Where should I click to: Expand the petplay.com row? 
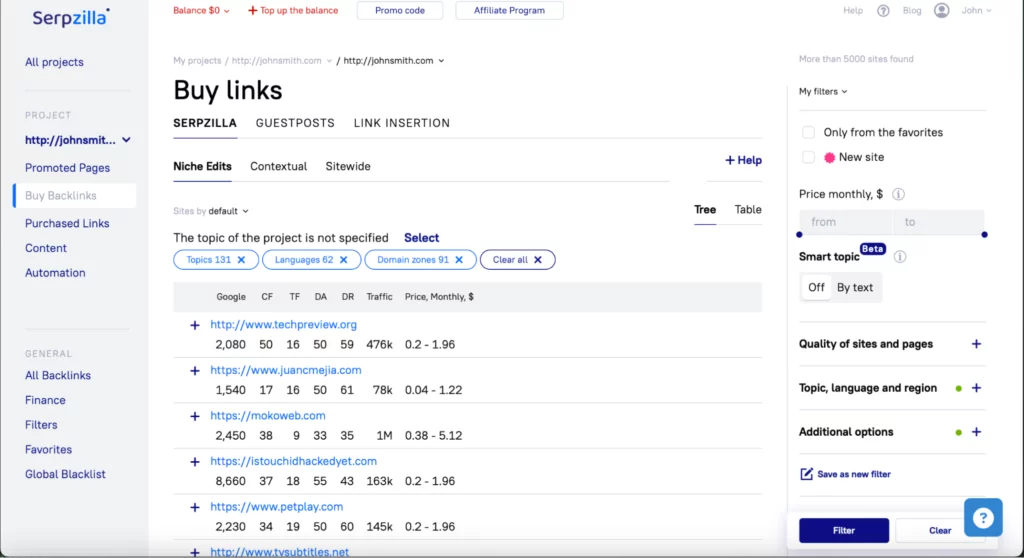pos(195,507)
